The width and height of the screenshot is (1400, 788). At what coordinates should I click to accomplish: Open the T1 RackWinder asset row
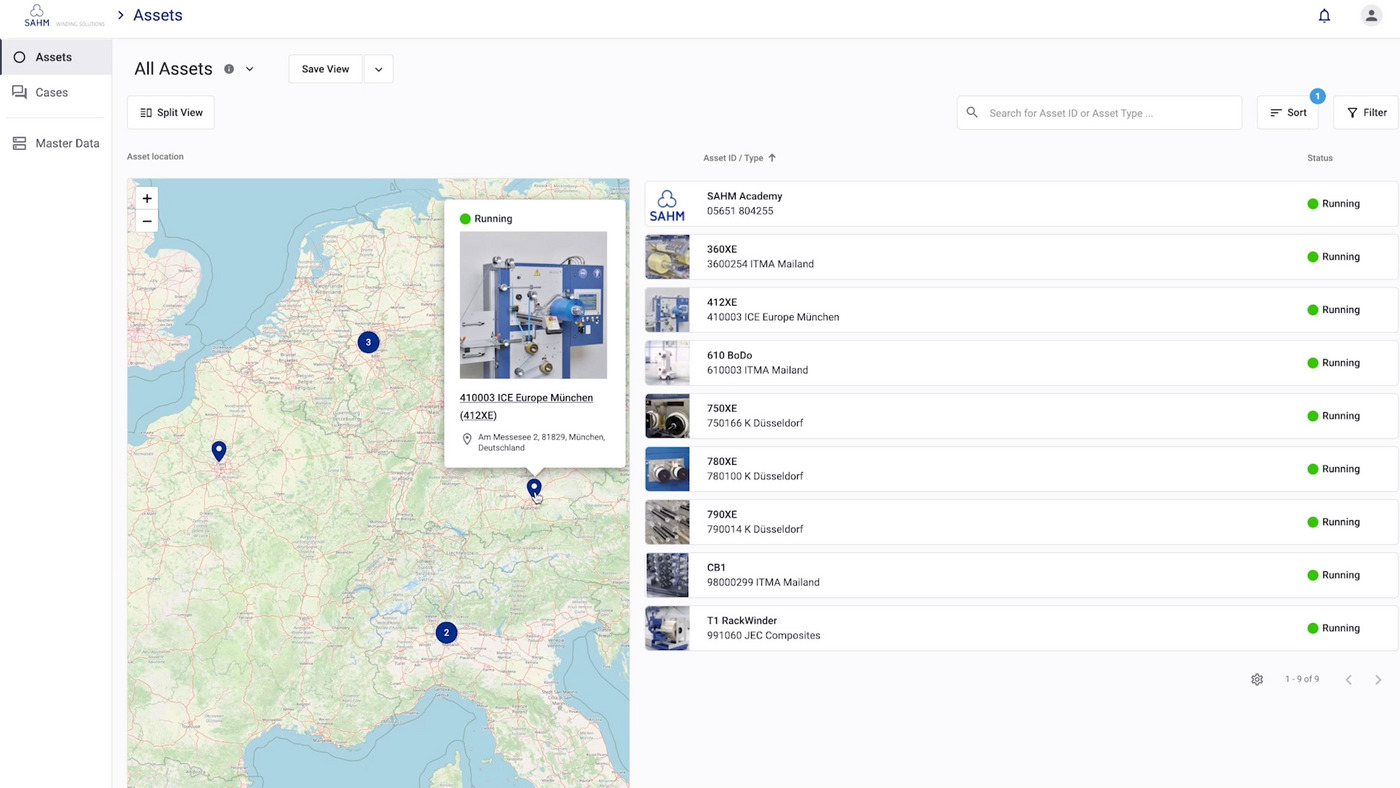[x=1021, y=628]
